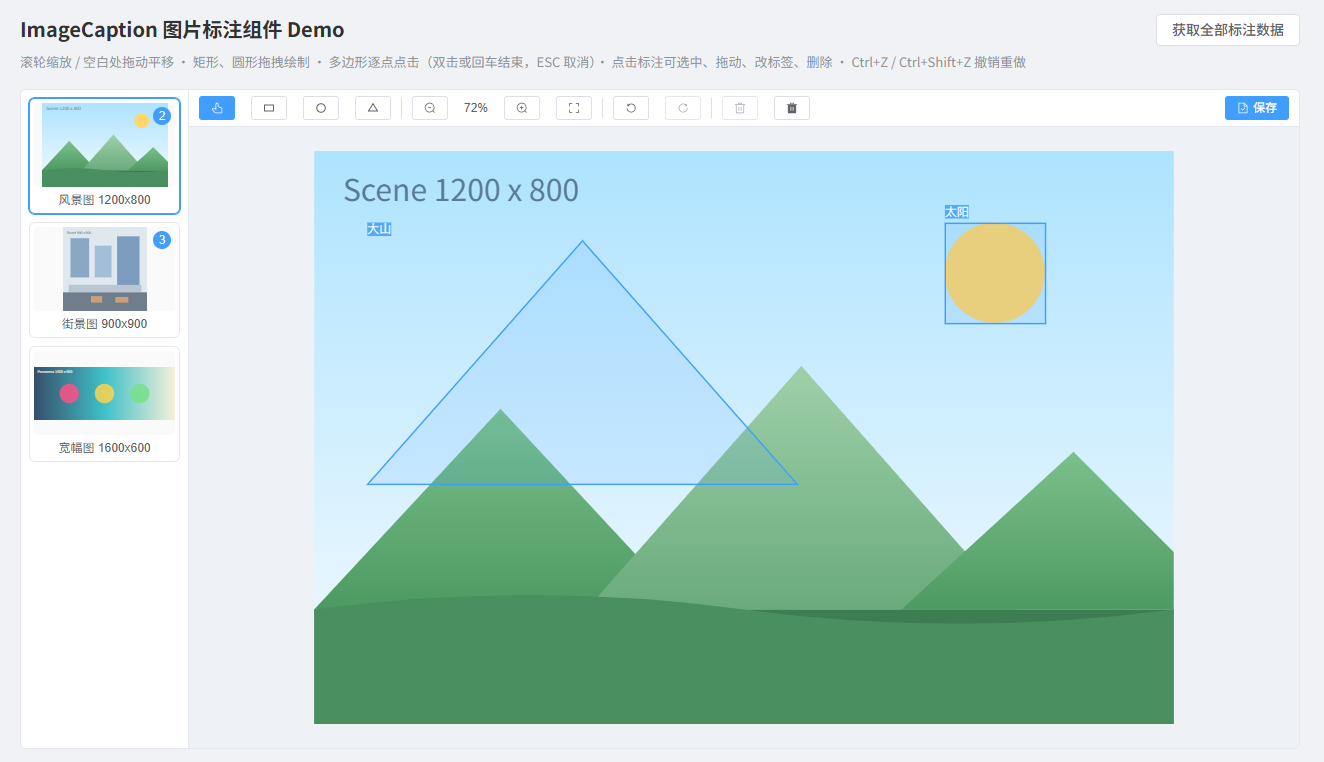Click the "Scene 1200 x 800" canvas text
Viewport: 1324px width, 762px height.
point(461,190)
